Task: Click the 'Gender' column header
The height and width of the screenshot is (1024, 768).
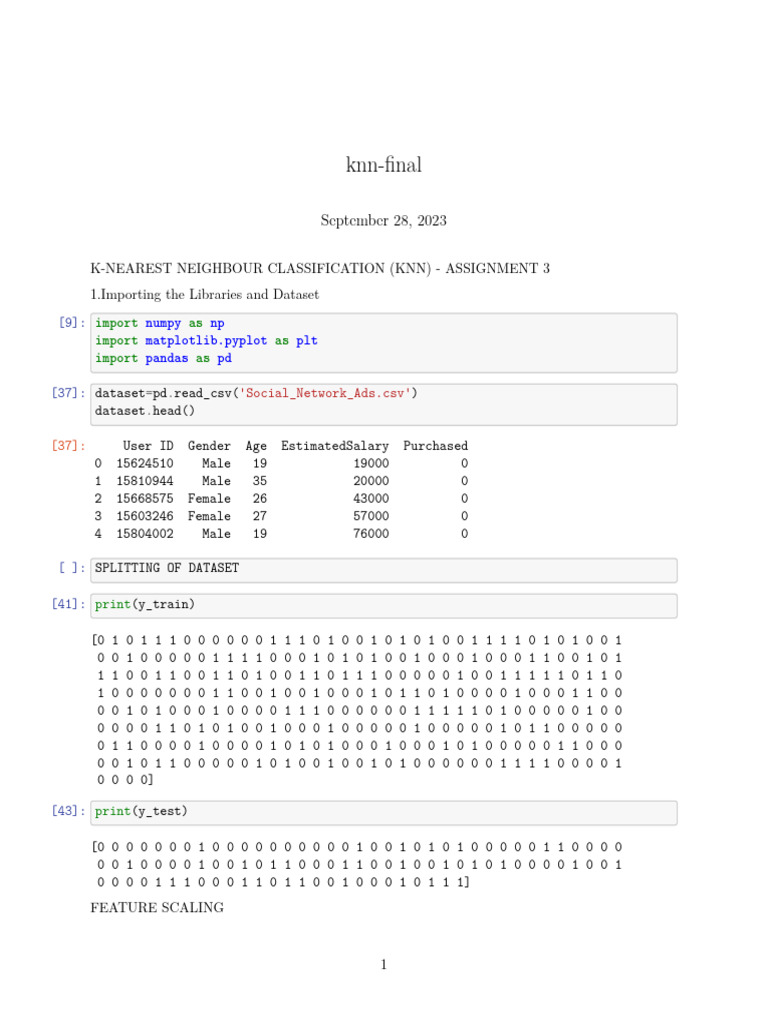Action: [209, 446]
